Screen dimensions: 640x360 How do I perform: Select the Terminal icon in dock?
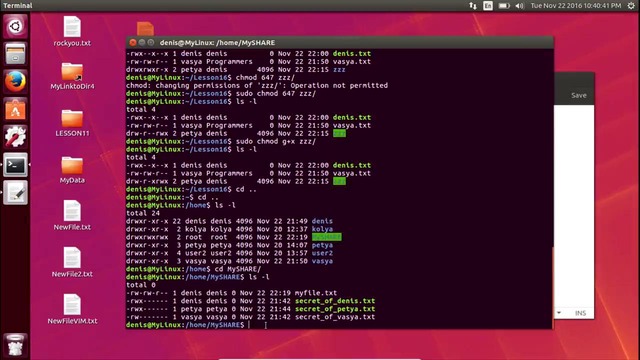coord(16,165)
